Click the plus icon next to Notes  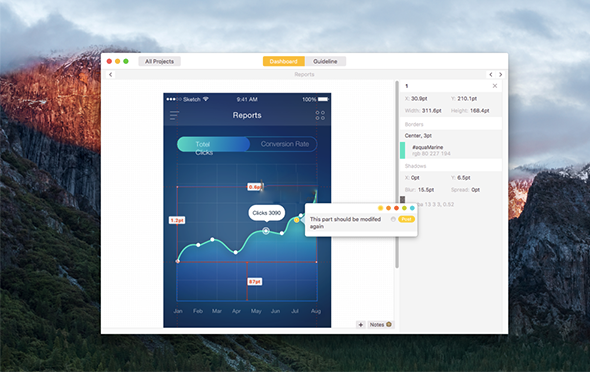click(x=360, y=325)
